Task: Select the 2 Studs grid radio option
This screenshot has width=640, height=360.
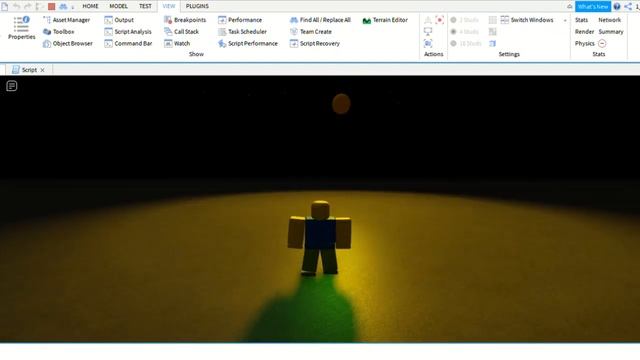Action: 464,20
